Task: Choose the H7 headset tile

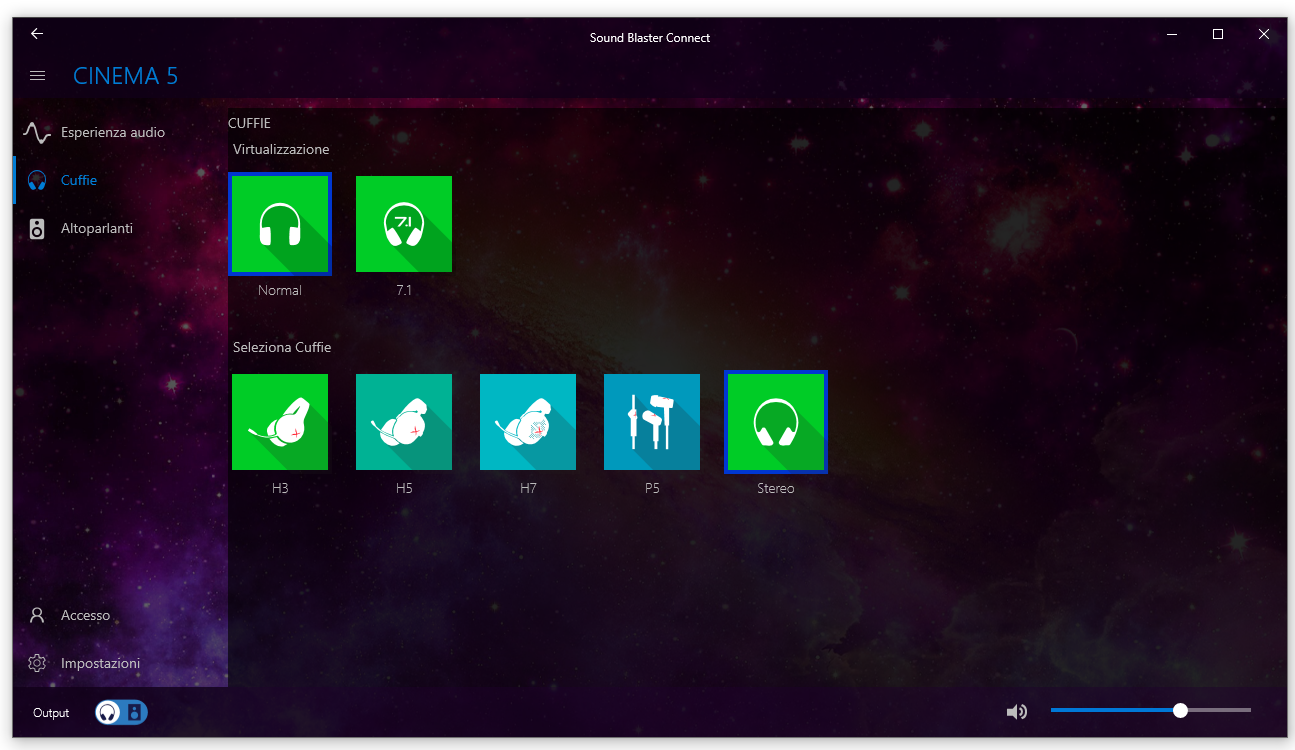Action: pyautogui.click(x=528, y=422)
